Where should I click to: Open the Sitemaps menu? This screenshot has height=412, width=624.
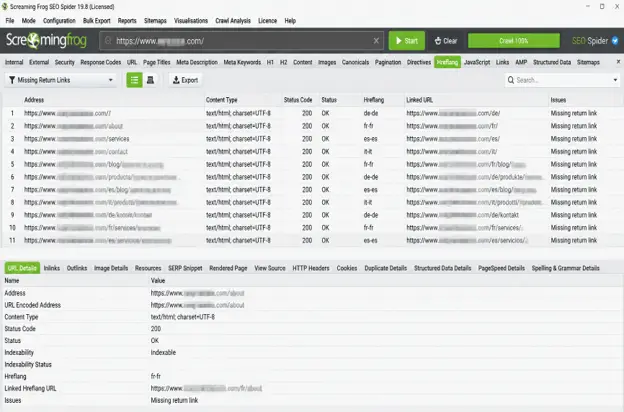[x=155, y=21]
